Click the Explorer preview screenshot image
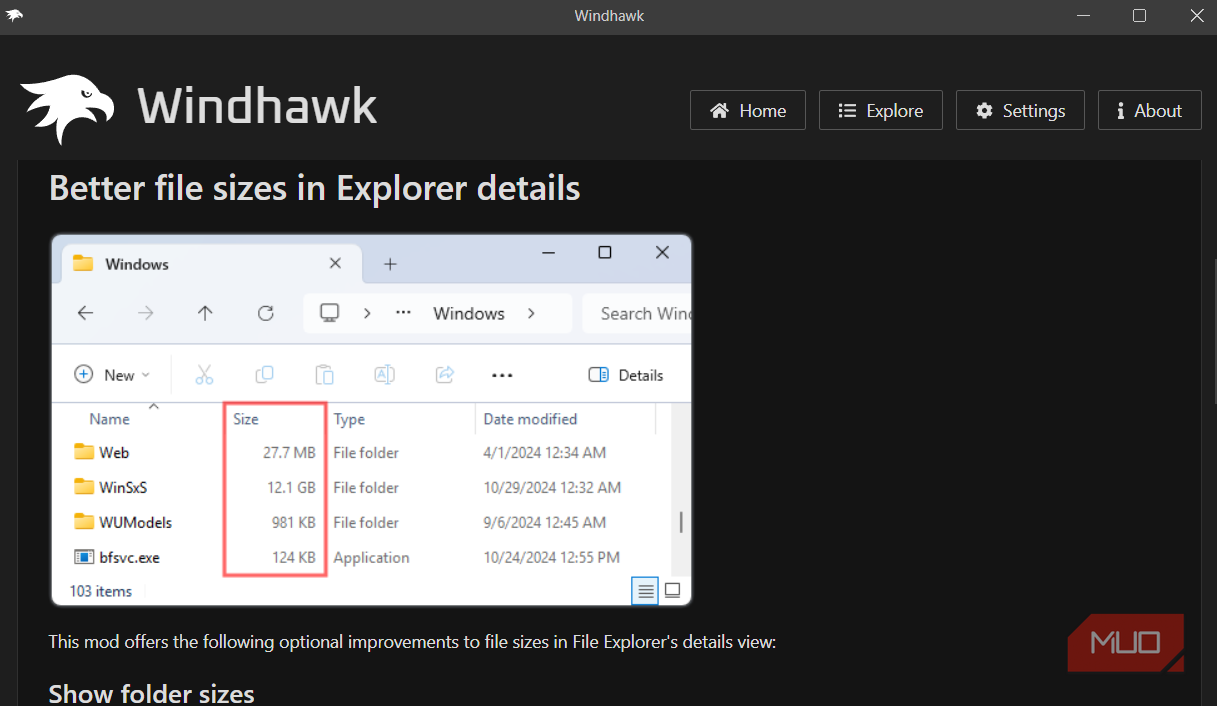This screenshot has height=706, width=1217. (x=371, y=420)
